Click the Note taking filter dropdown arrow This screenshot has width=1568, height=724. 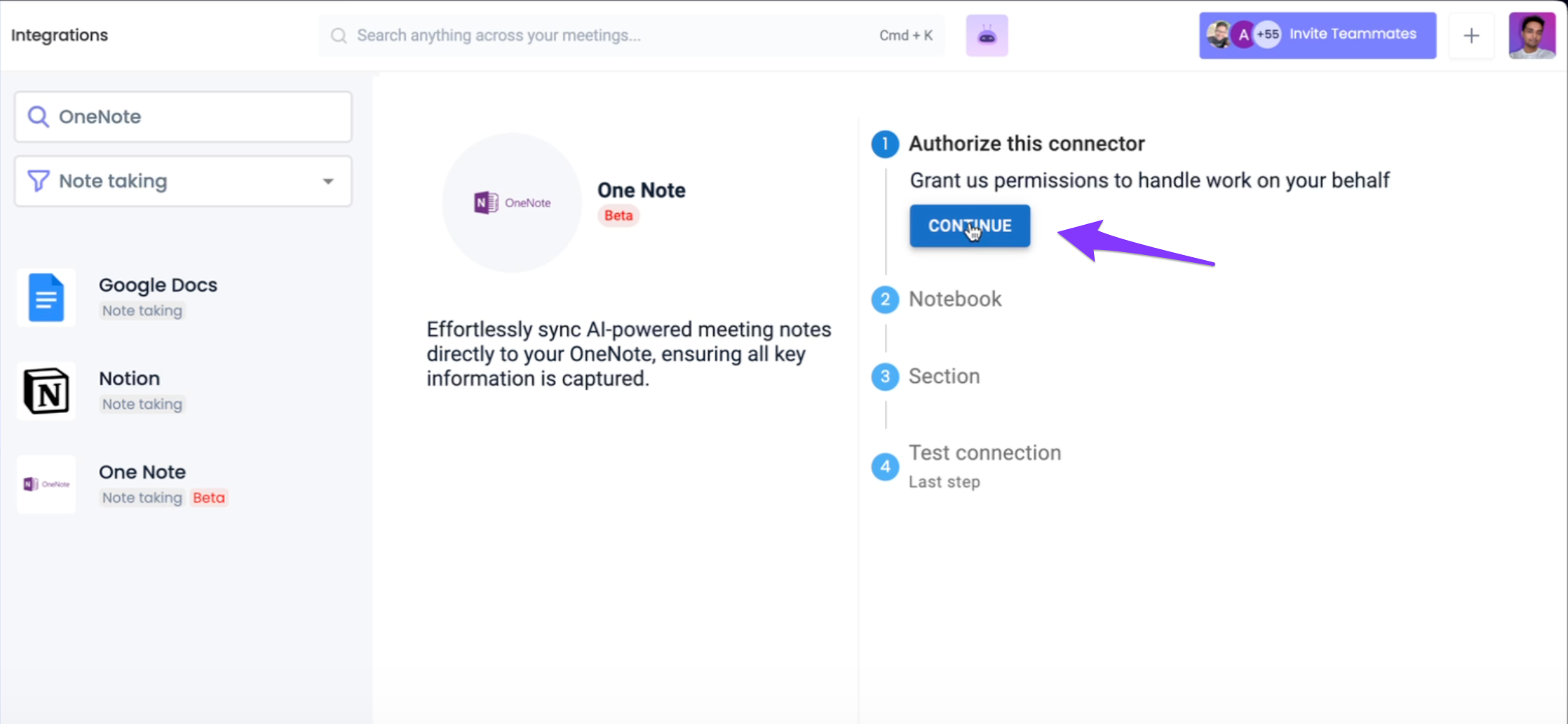(x=328, y=181)
